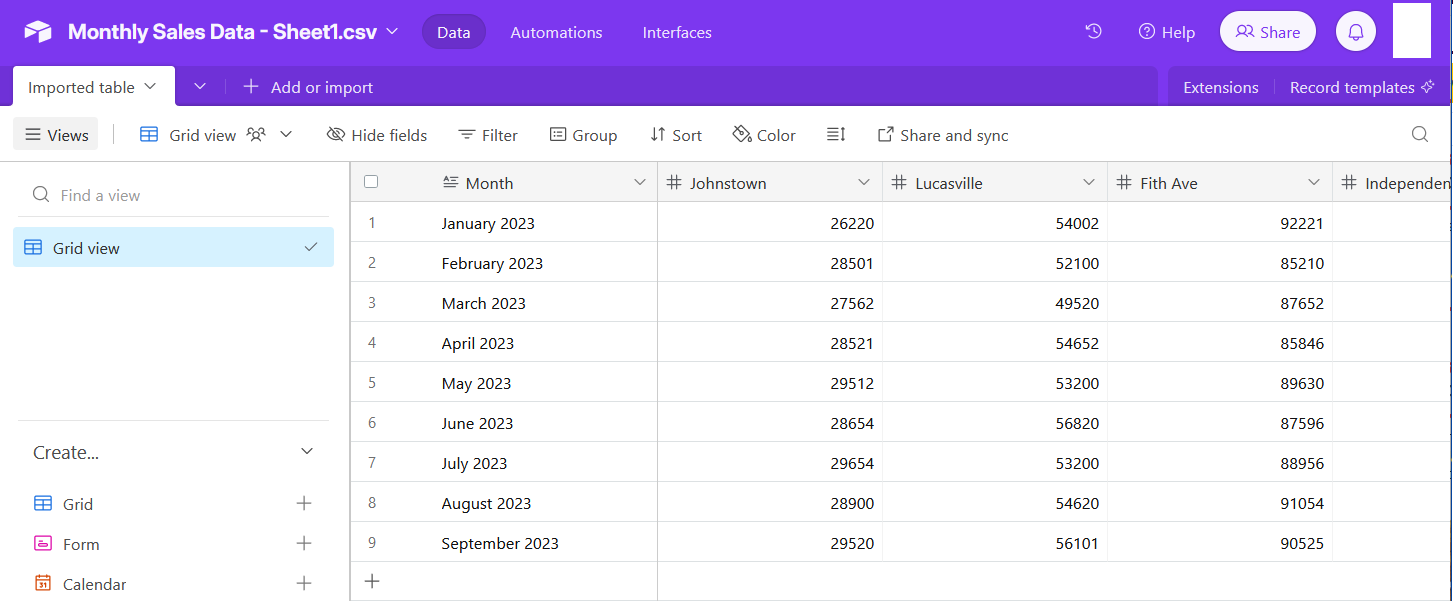Click the row height adjustment icon
Screen dimensions: 1453x601
(836, 135)
